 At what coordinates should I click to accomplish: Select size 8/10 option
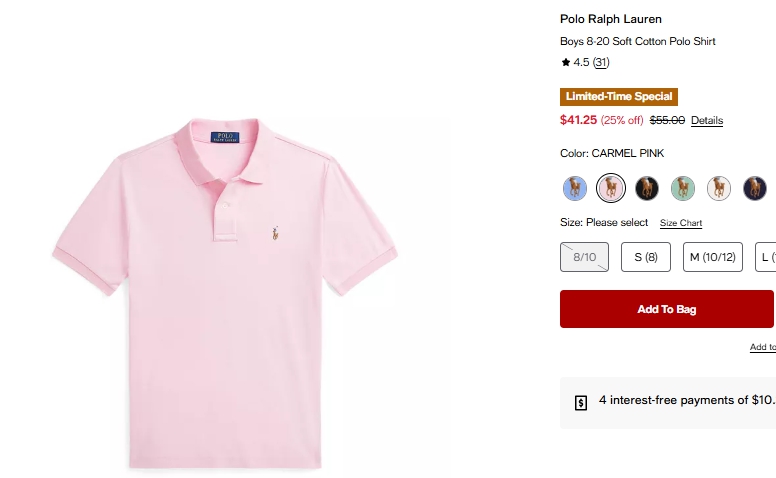(x=584, y=257)
